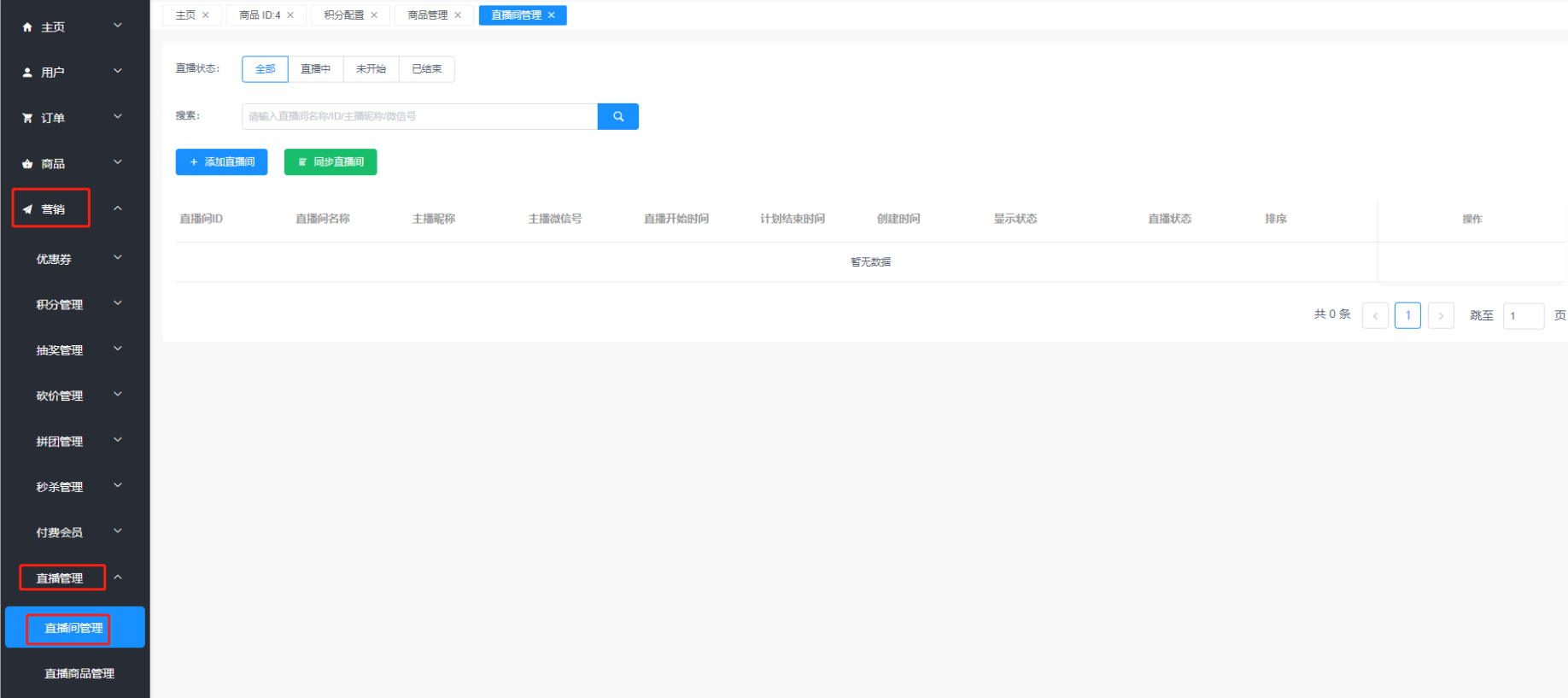Click the user icon in sidebar
The image size is (1568, 698).
coord(27,73)
